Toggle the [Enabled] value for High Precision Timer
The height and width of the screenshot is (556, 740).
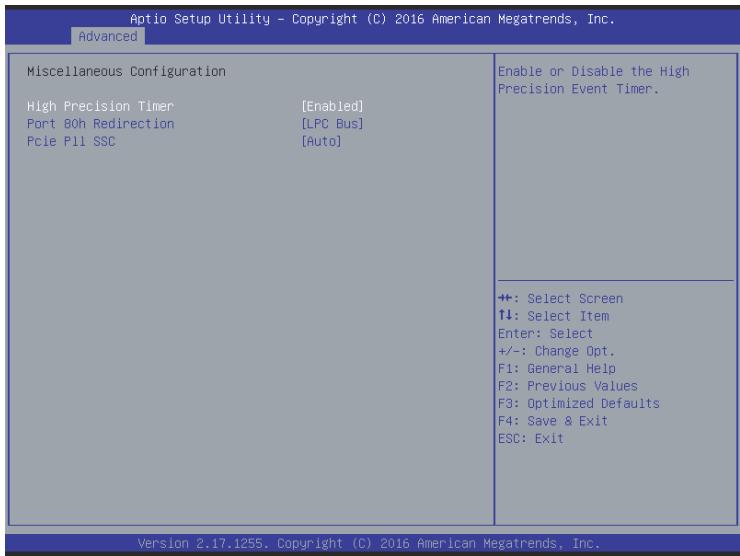[332, 106]
